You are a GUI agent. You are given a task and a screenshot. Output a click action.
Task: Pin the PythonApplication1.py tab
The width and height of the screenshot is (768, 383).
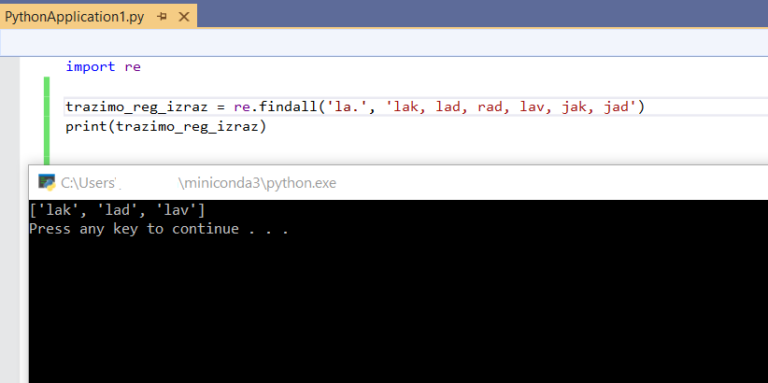tap(162, 17)
